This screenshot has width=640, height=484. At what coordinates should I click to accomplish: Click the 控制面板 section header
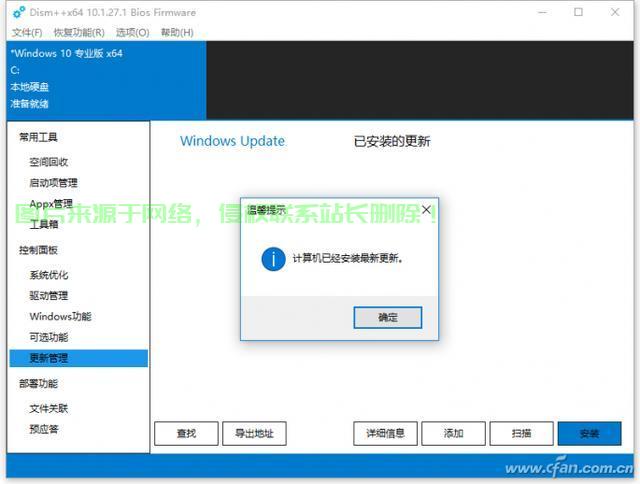[x=38, y=250]
